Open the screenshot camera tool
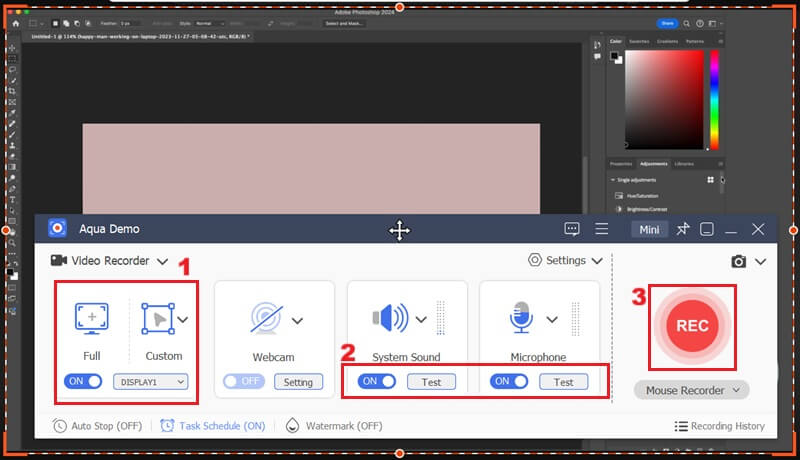Viewport: 800px width, 460px height. (738, 262)
